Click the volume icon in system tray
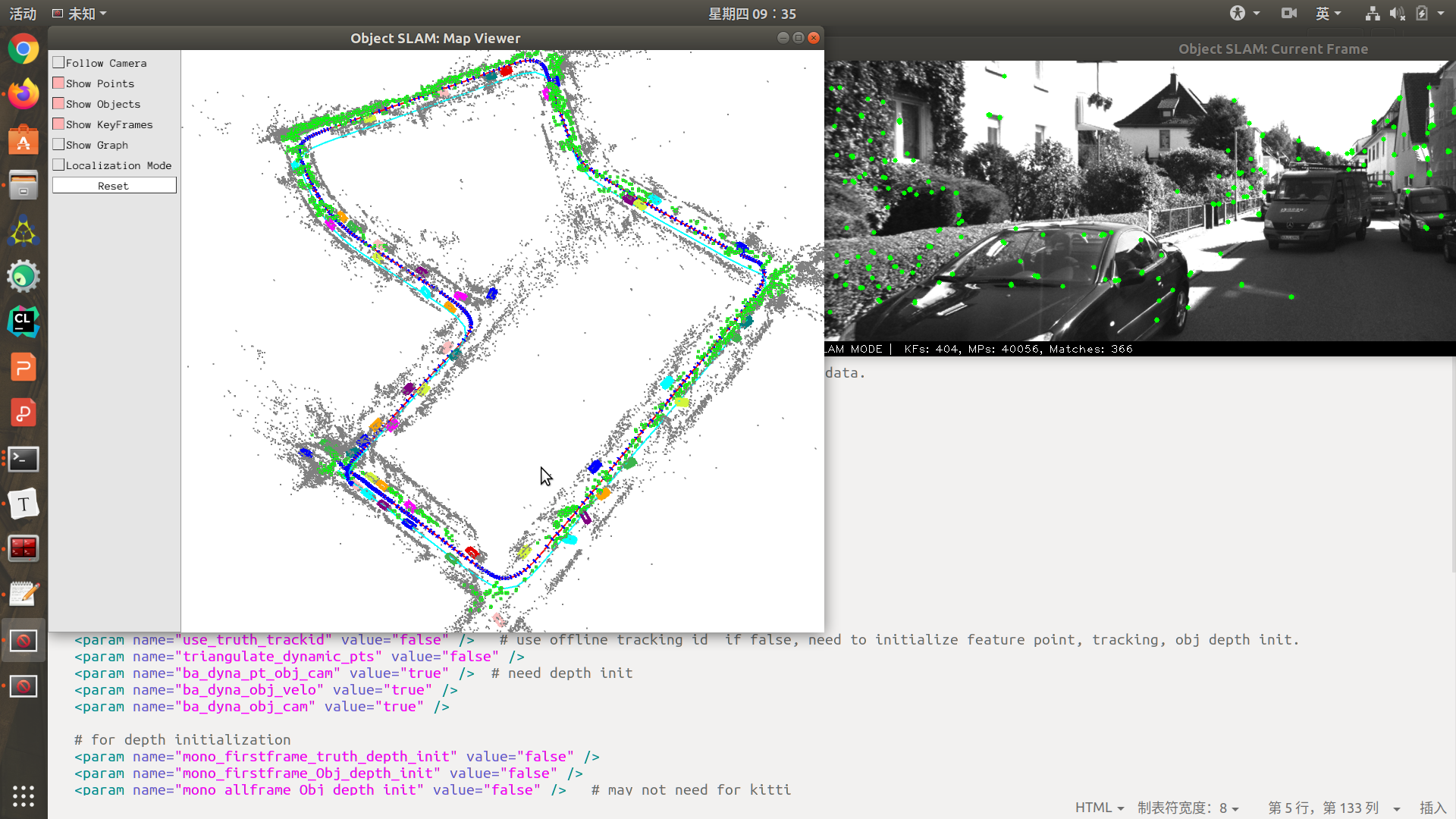 point(1397,14)
